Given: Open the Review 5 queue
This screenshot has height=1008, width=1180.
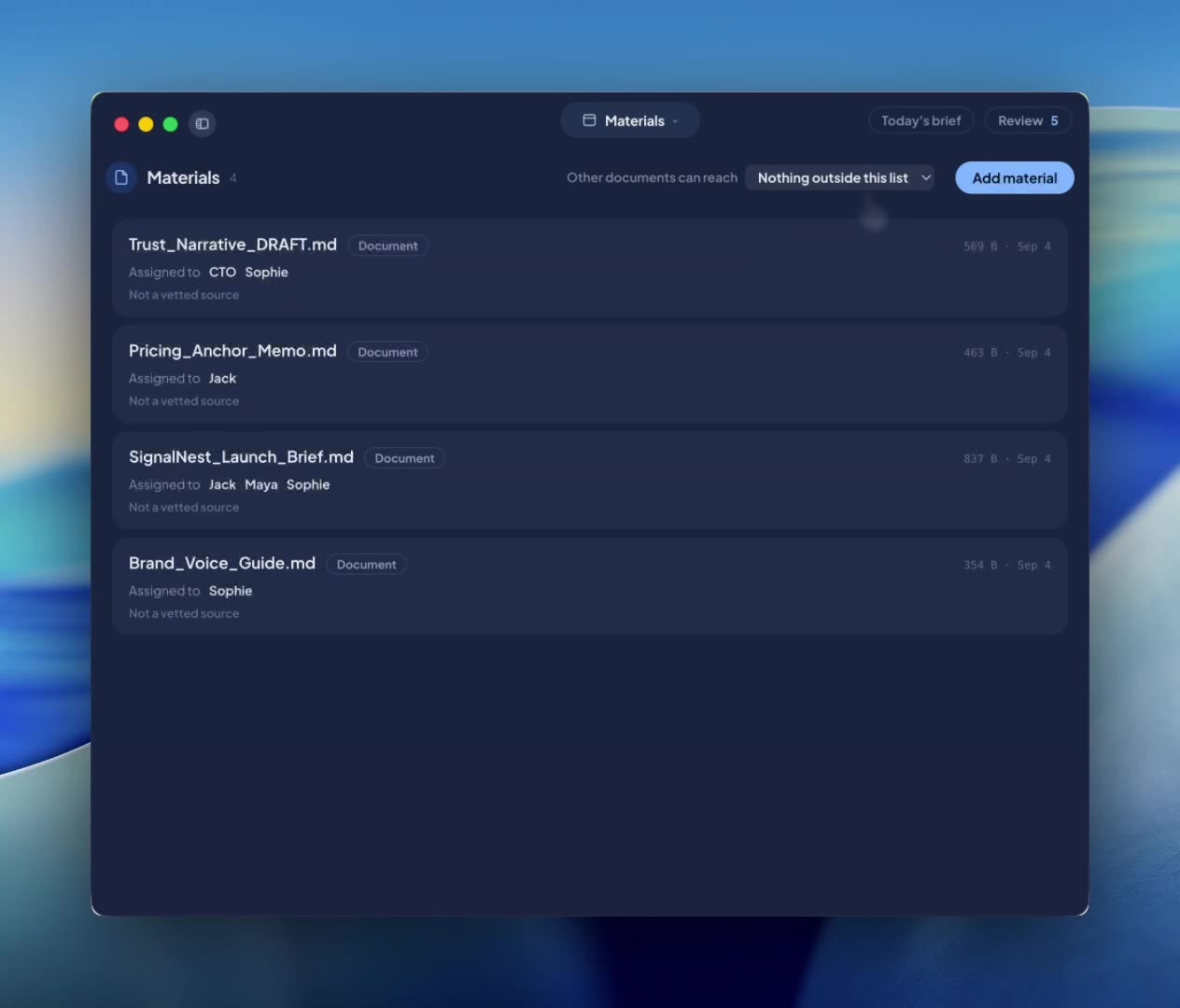Looking at the screenshot, I should coord(1028,120).
